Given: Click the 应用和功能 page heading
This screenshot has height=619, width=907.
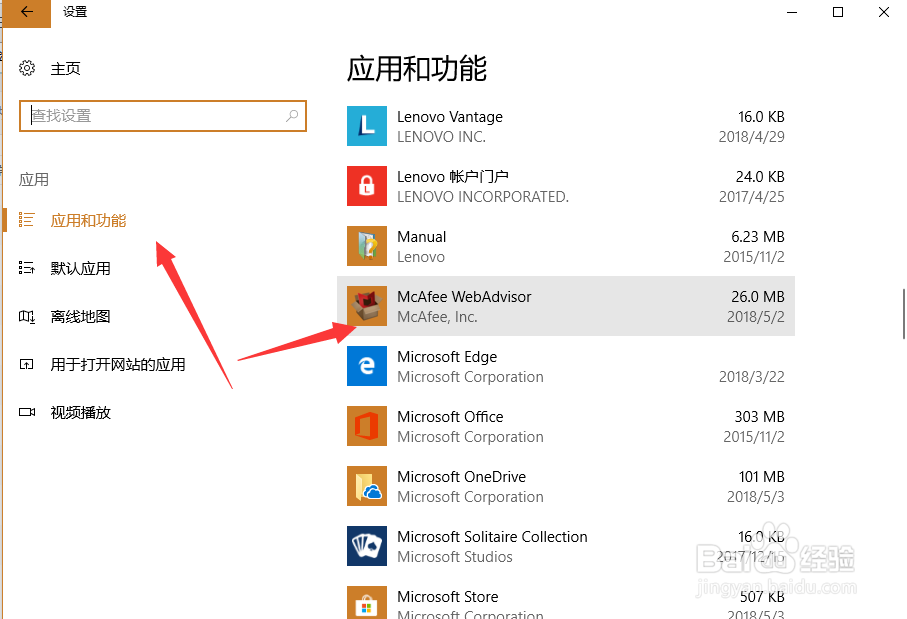Looking at the screenshot, I should coord(416,69).
